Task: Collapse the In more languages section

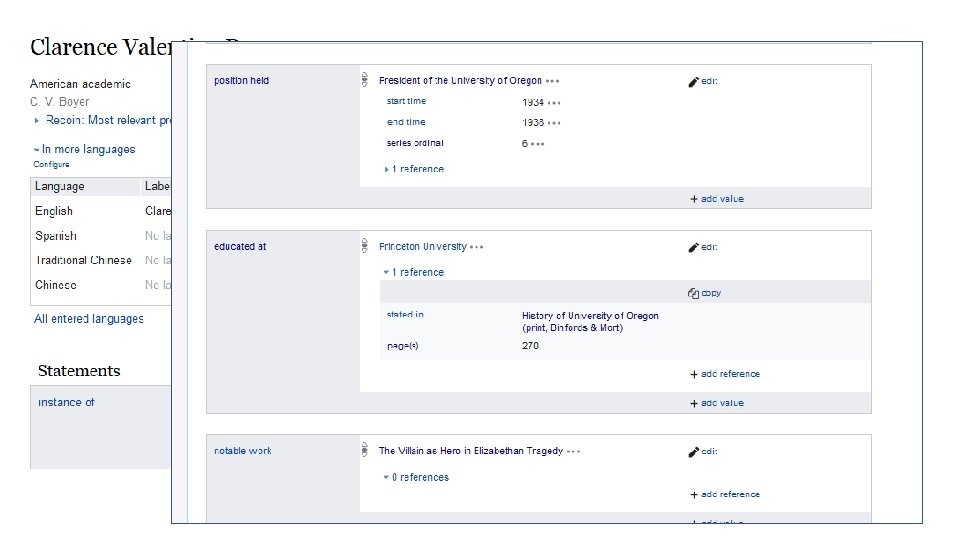Action: (36, 149)
